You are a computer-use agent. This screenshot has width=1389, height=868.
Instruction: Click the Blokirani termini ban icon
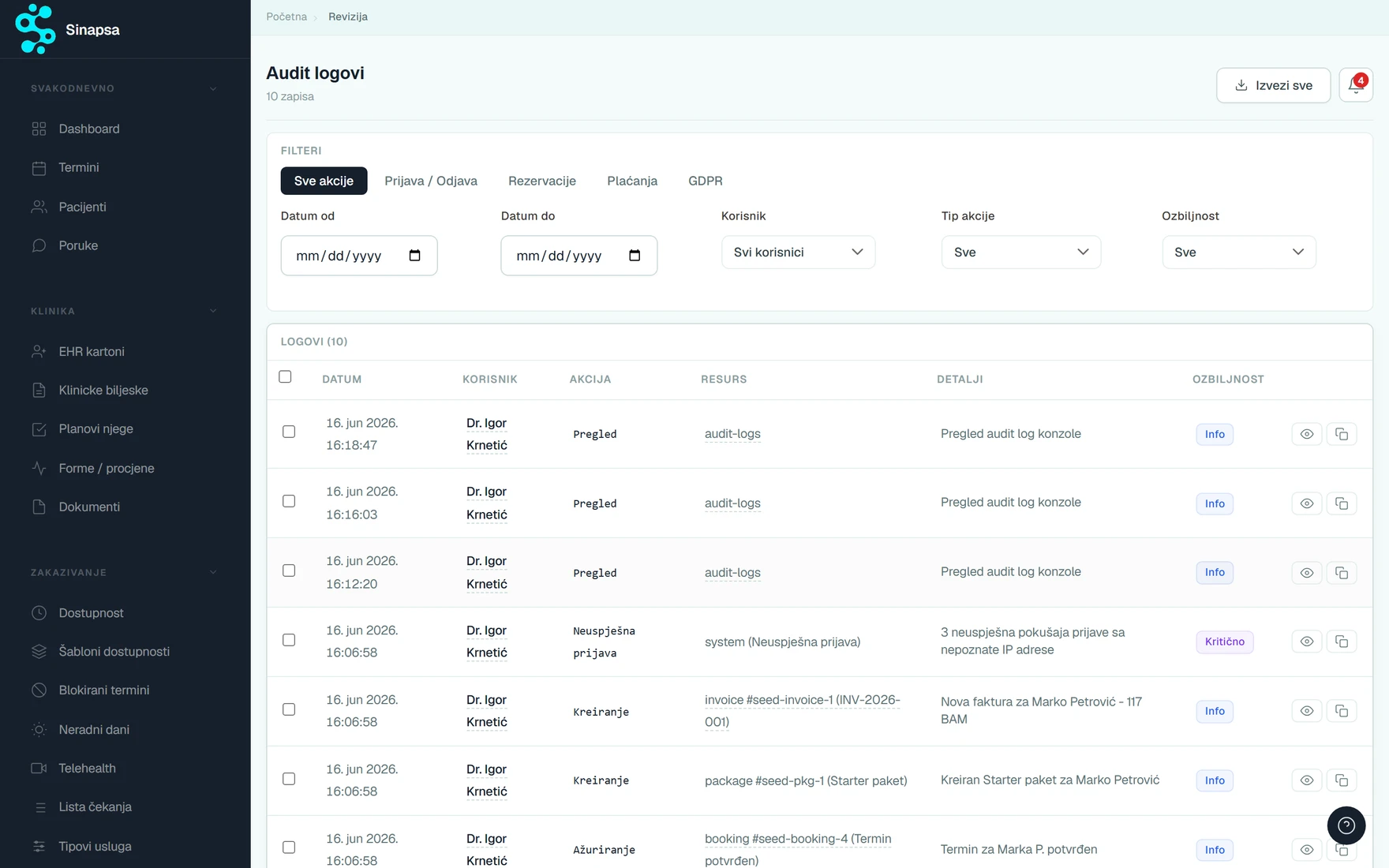point(39,690)
